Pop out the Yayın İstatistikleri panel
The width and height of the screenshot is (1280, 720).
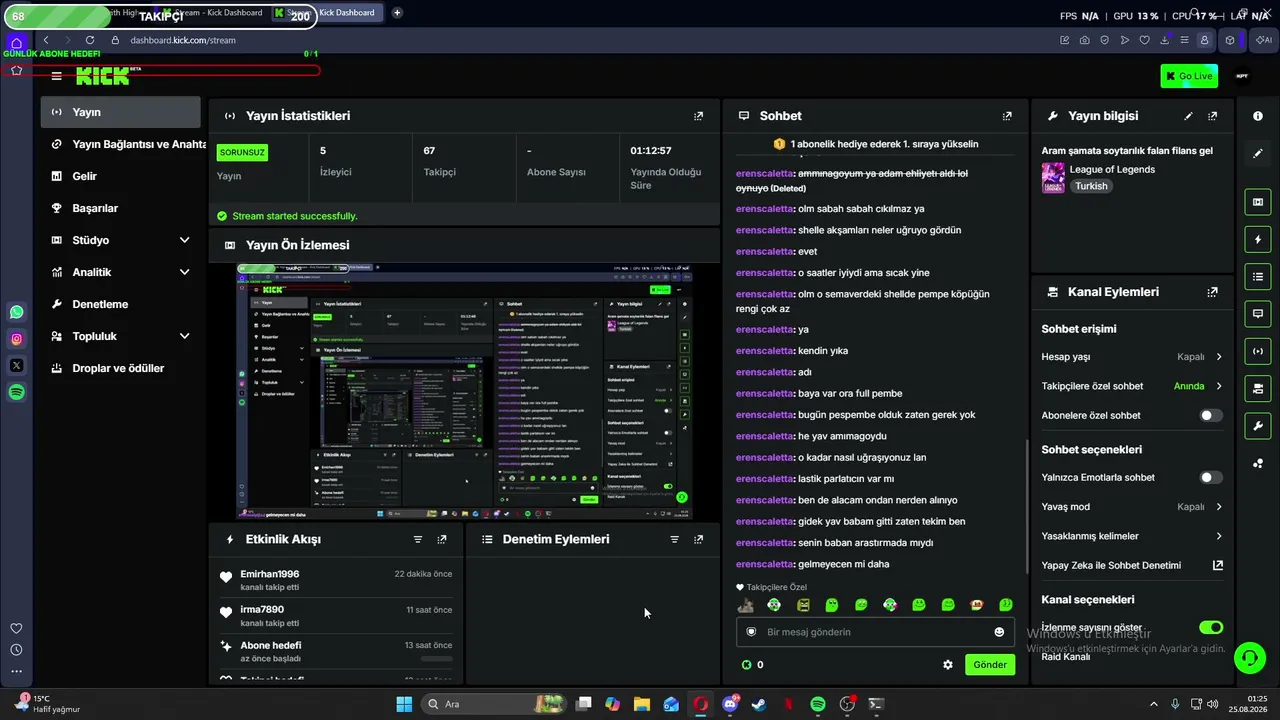(x=698, y=116)
